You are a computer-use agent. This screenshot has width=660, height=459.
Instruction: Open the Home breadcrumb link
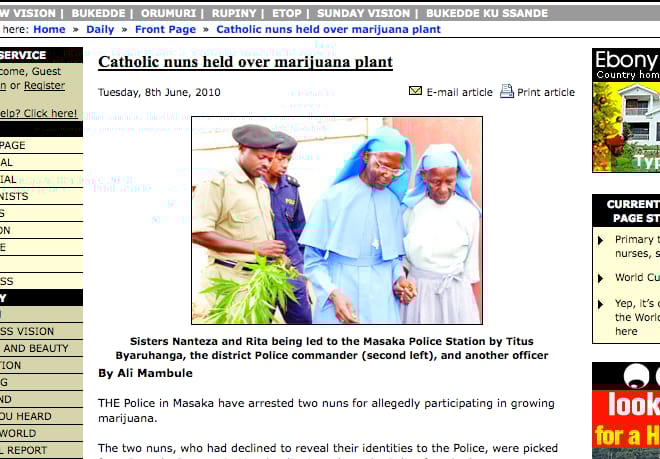coord(49,29)
